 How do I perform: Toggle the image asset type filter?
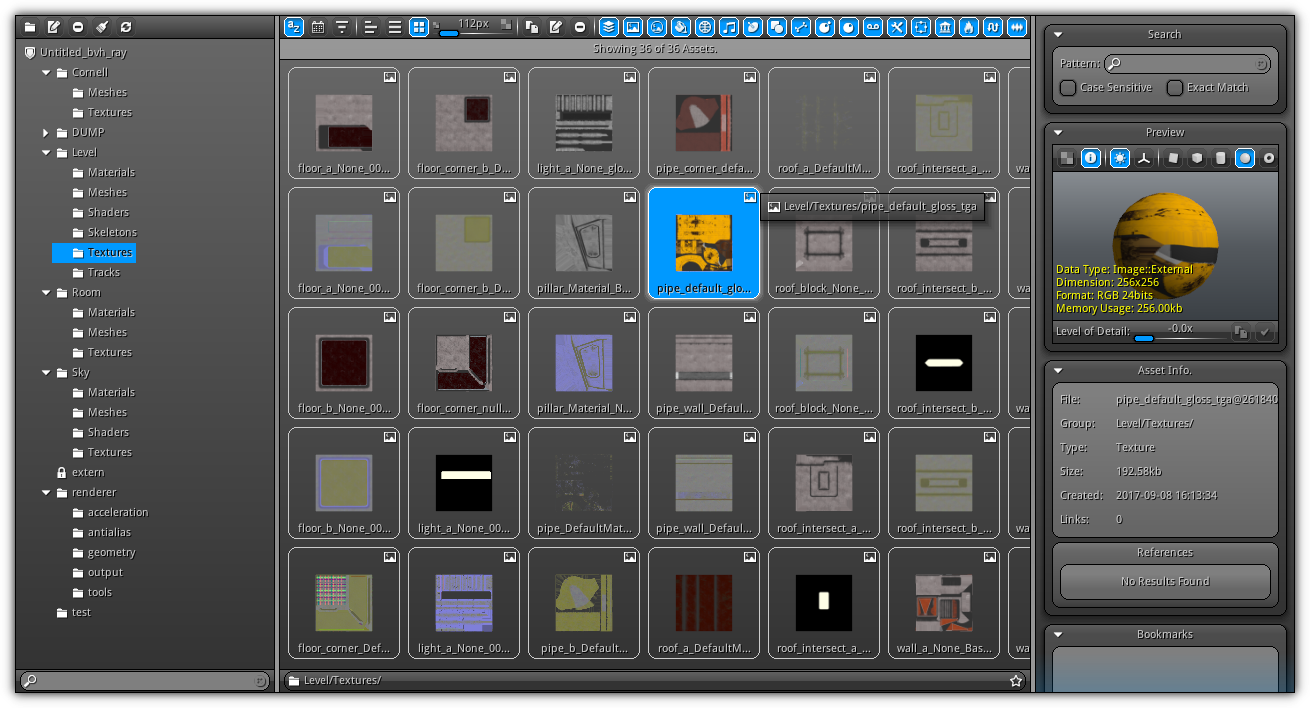tap(633, 27)
